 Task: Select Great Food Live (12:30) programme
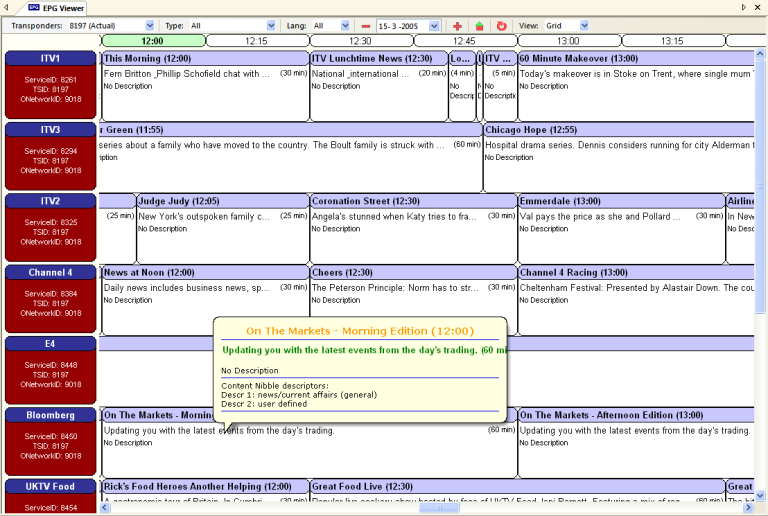(518, 490)
